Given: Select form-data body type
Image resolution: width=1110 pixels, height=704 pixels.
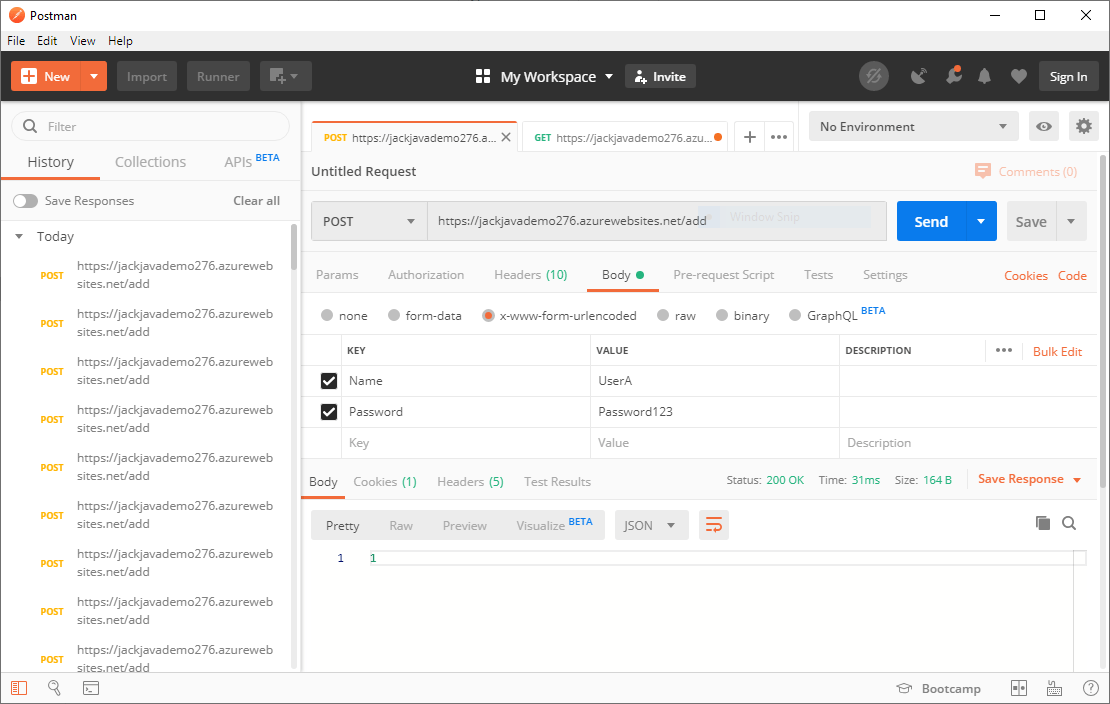Looking at the screenshot, I should [394, 315].
